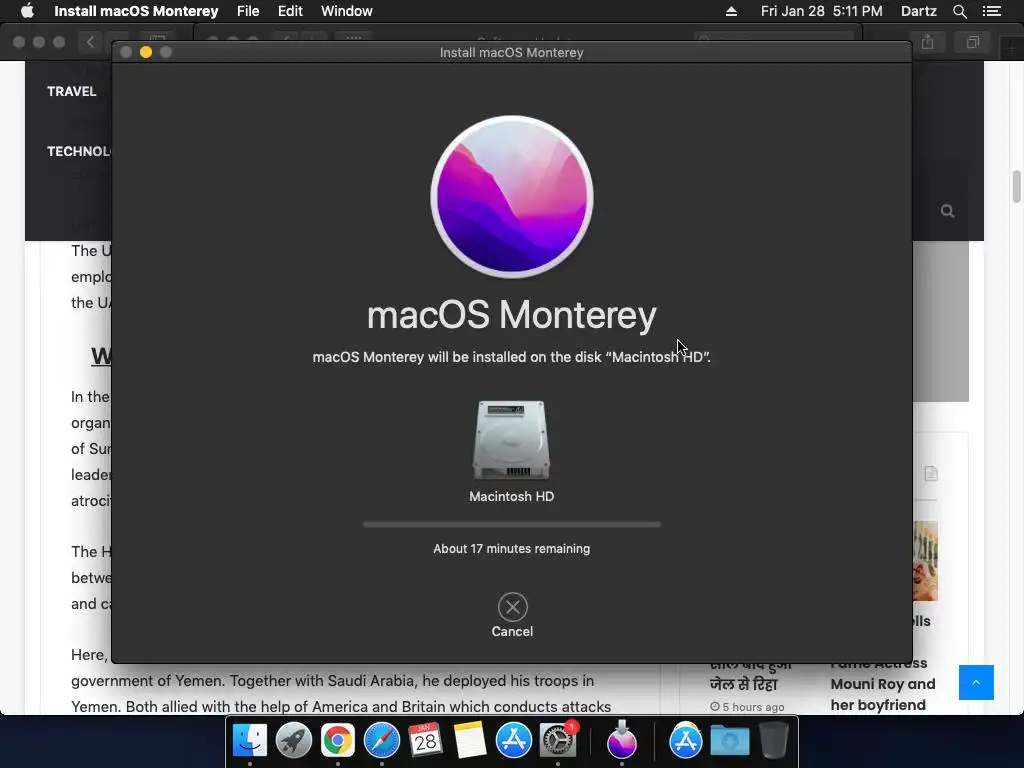Click the document icon in webpage sidebar
Image resolution: width=1024 pixels, height=768 pixels.
point(931,473)
